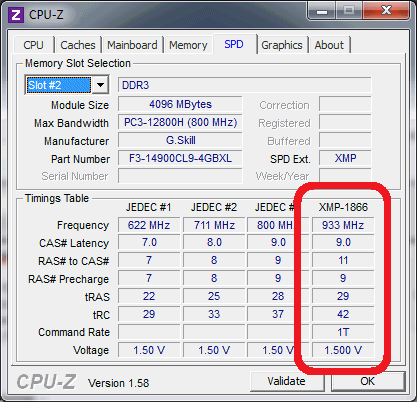Click the JEDEC #1 tRAS value 22
This screenshot has width=417, height=402.
(x=149, y=296)
